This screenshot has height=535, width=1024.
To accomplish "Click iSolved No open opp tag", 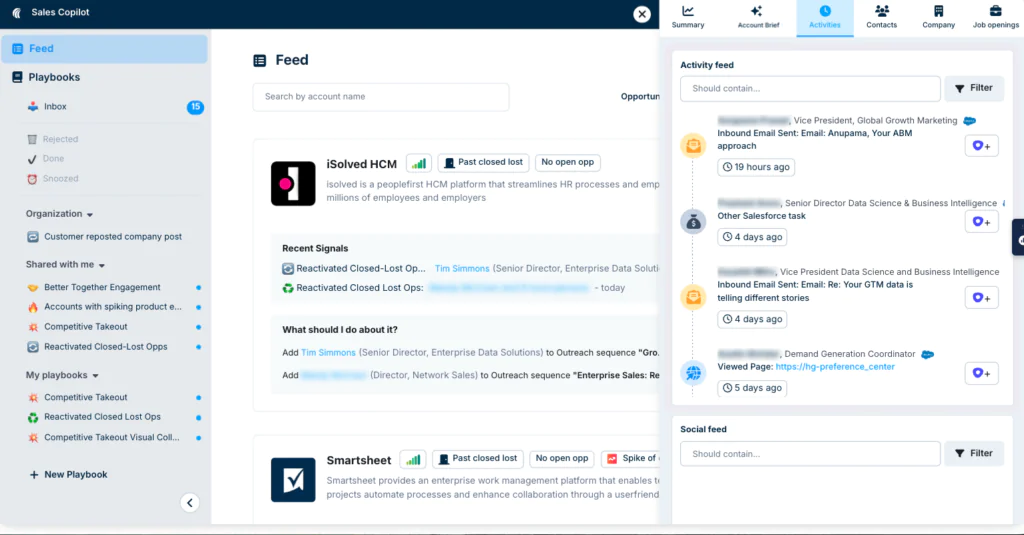I will pos(568,163).
